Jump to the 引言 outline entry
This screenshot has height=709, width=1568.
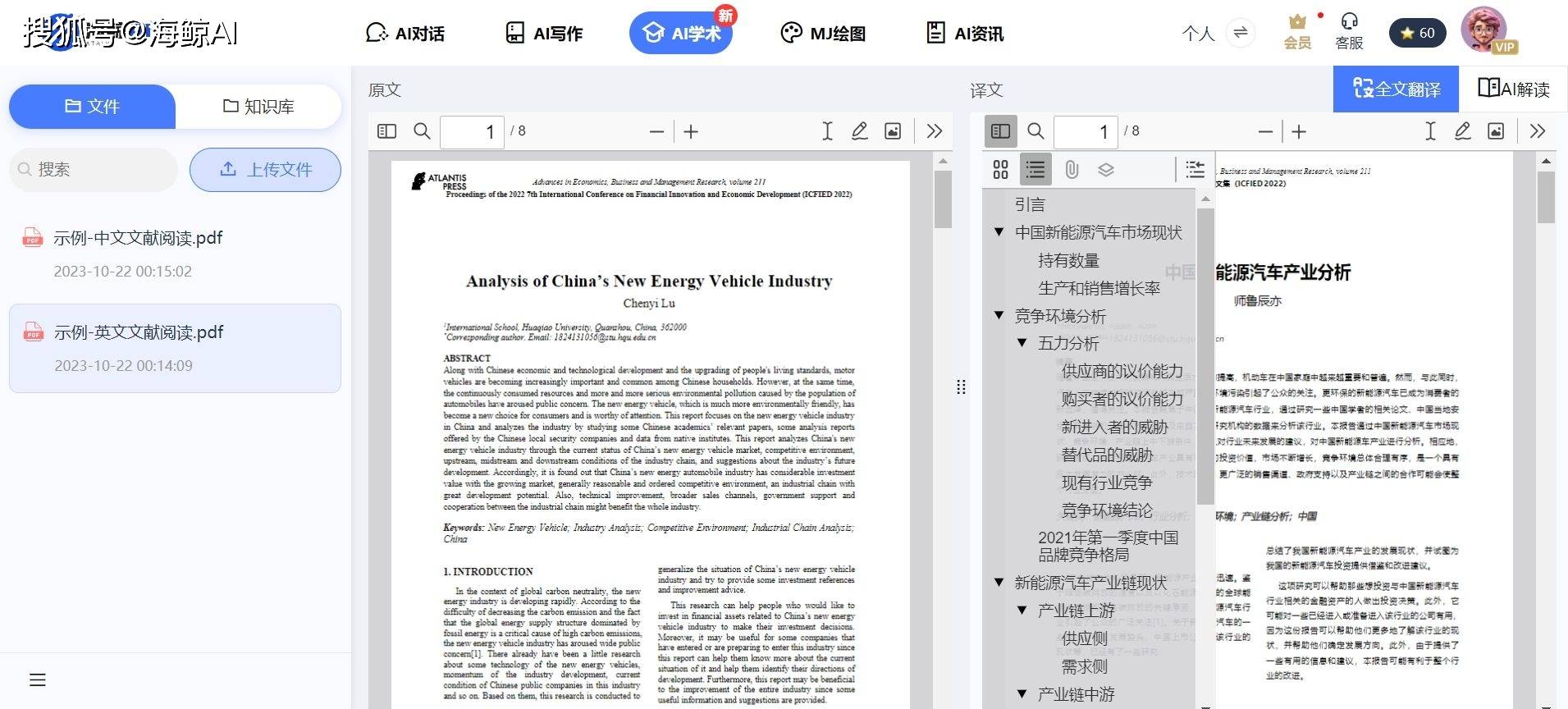tap(1030, 204)
